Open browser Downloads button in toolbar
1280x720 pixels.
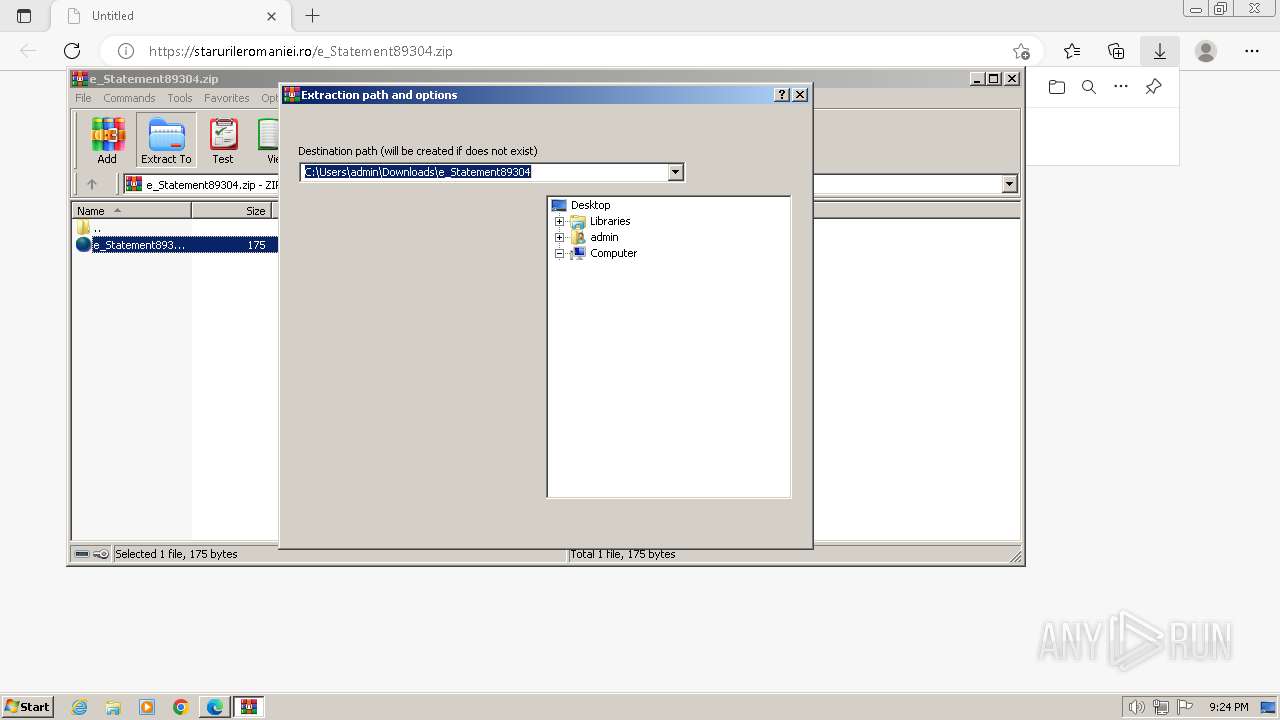coord(1160,51)
